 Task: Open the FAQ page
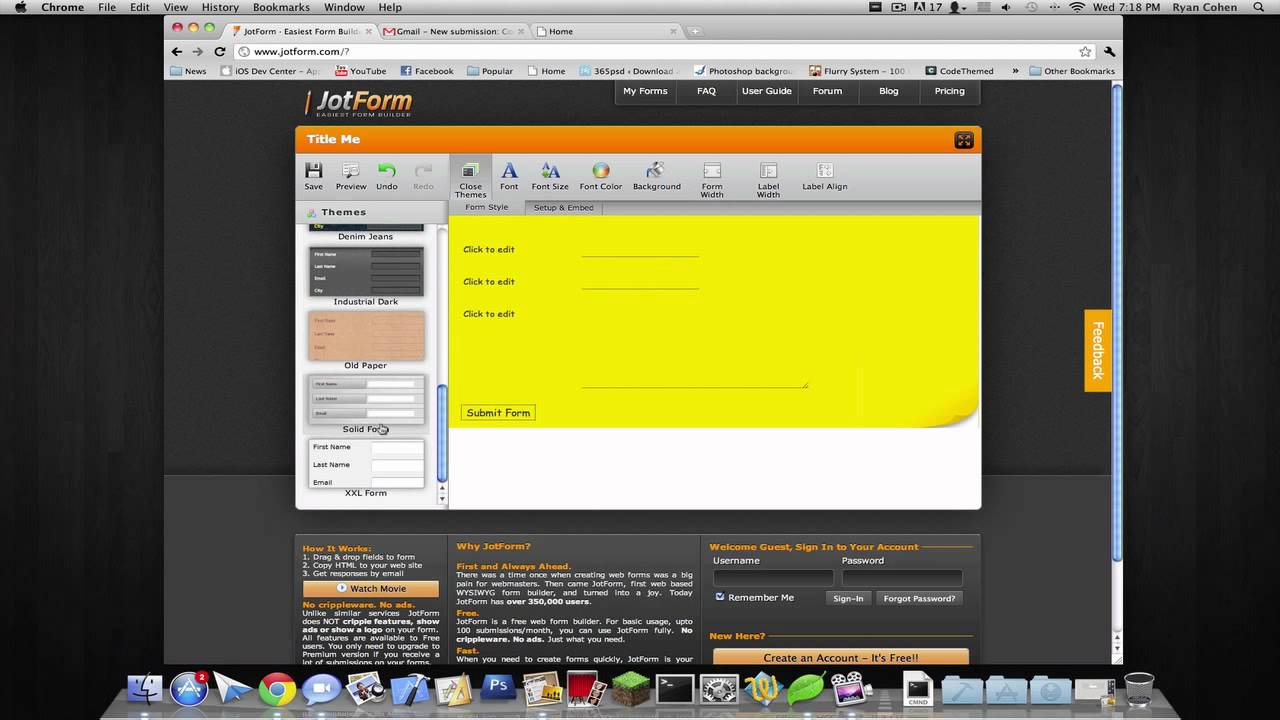(706, 91)
